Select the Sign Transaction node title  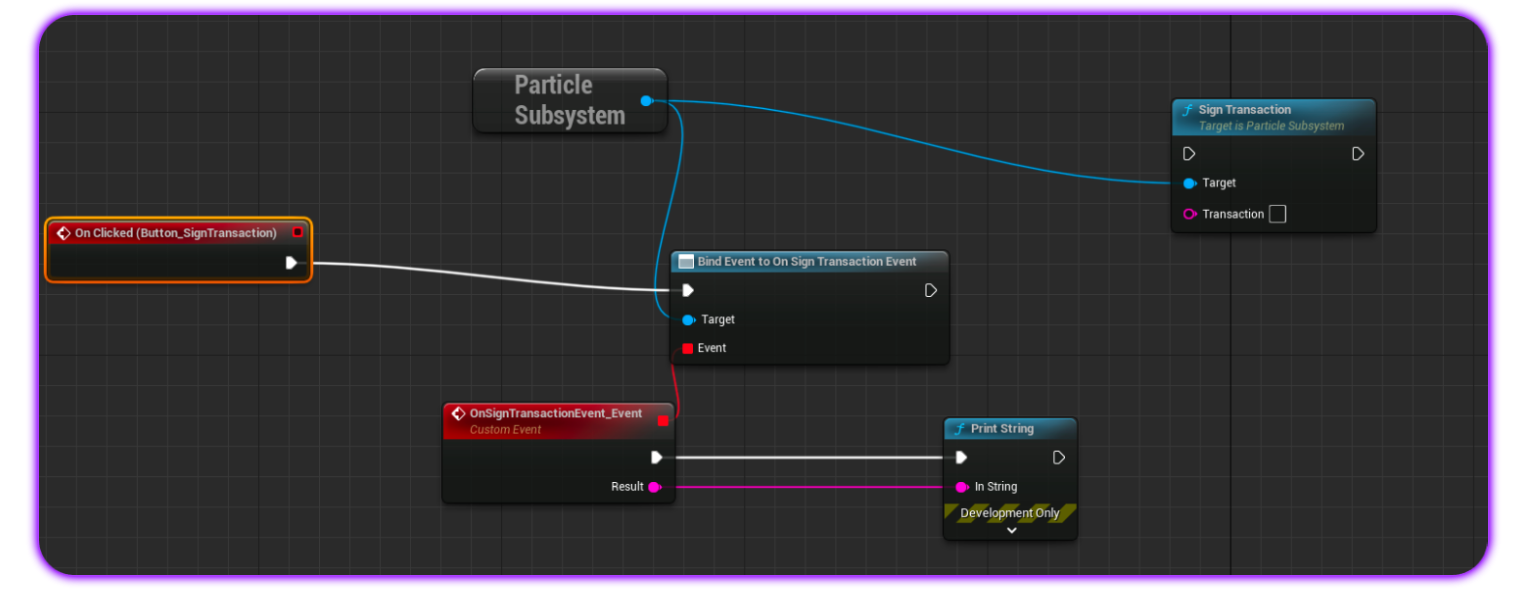[x=1245, y=110]
